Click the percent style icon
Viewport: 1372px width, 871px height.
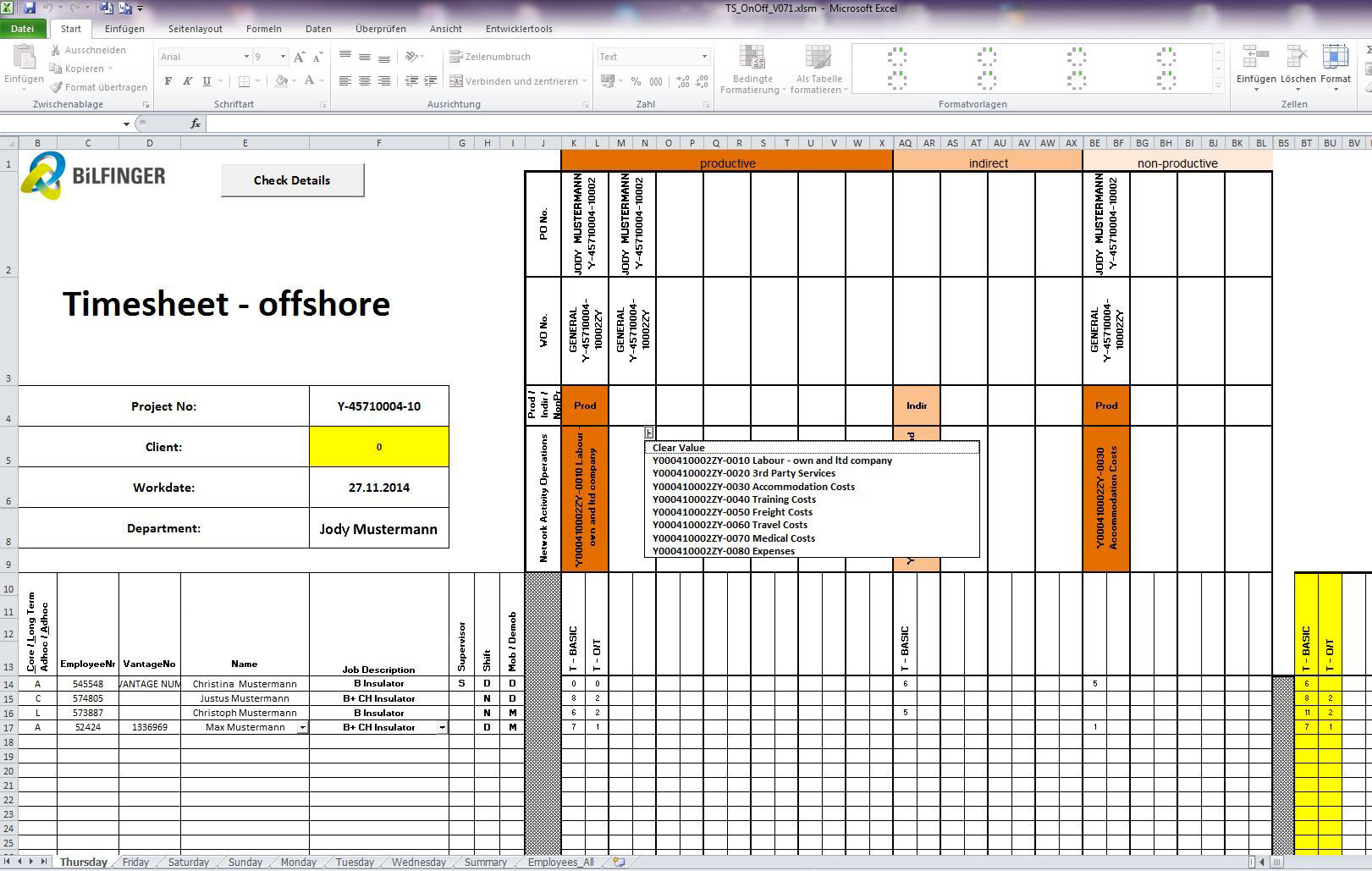[636, 81]
